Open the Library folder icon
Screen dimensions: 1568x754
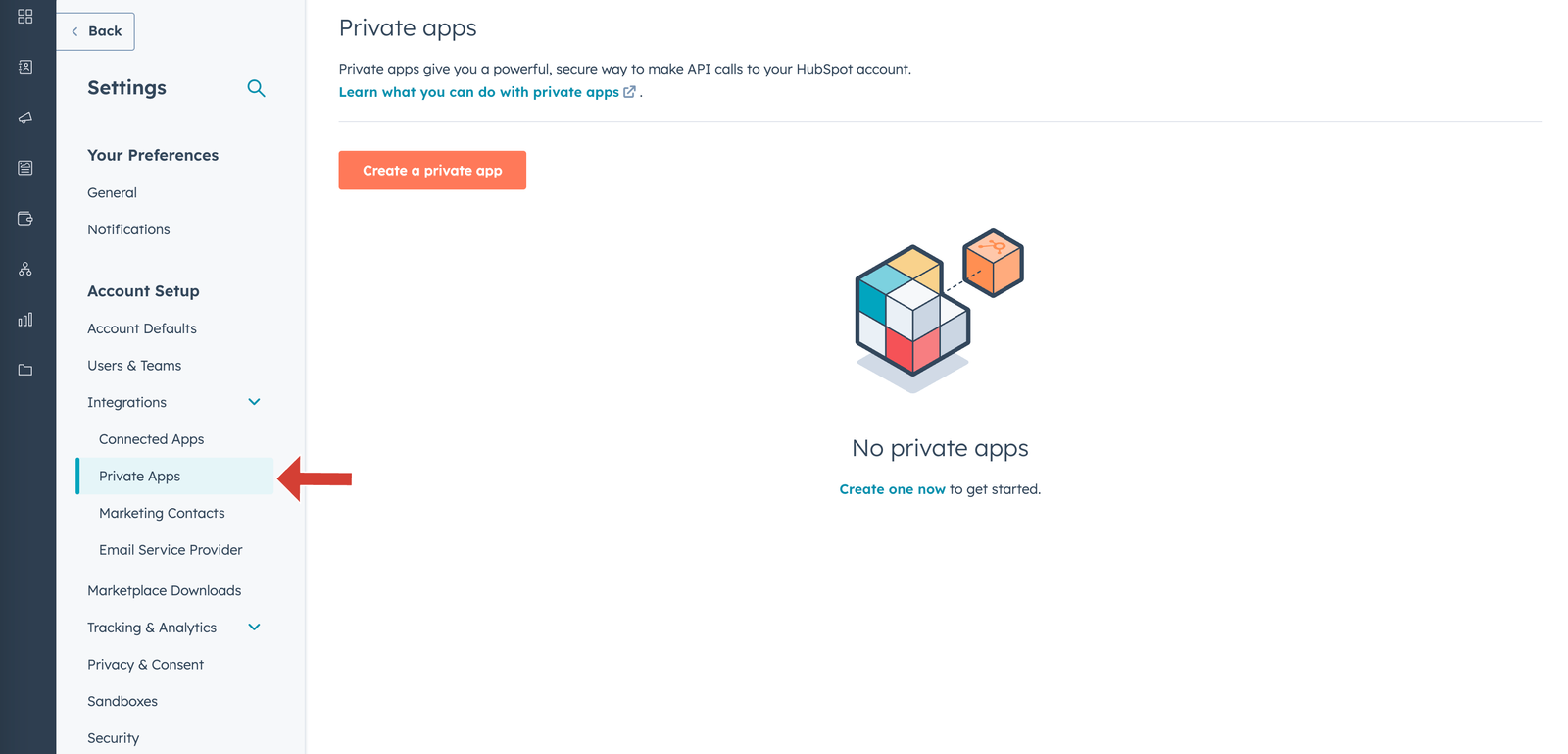pos(24,370)
